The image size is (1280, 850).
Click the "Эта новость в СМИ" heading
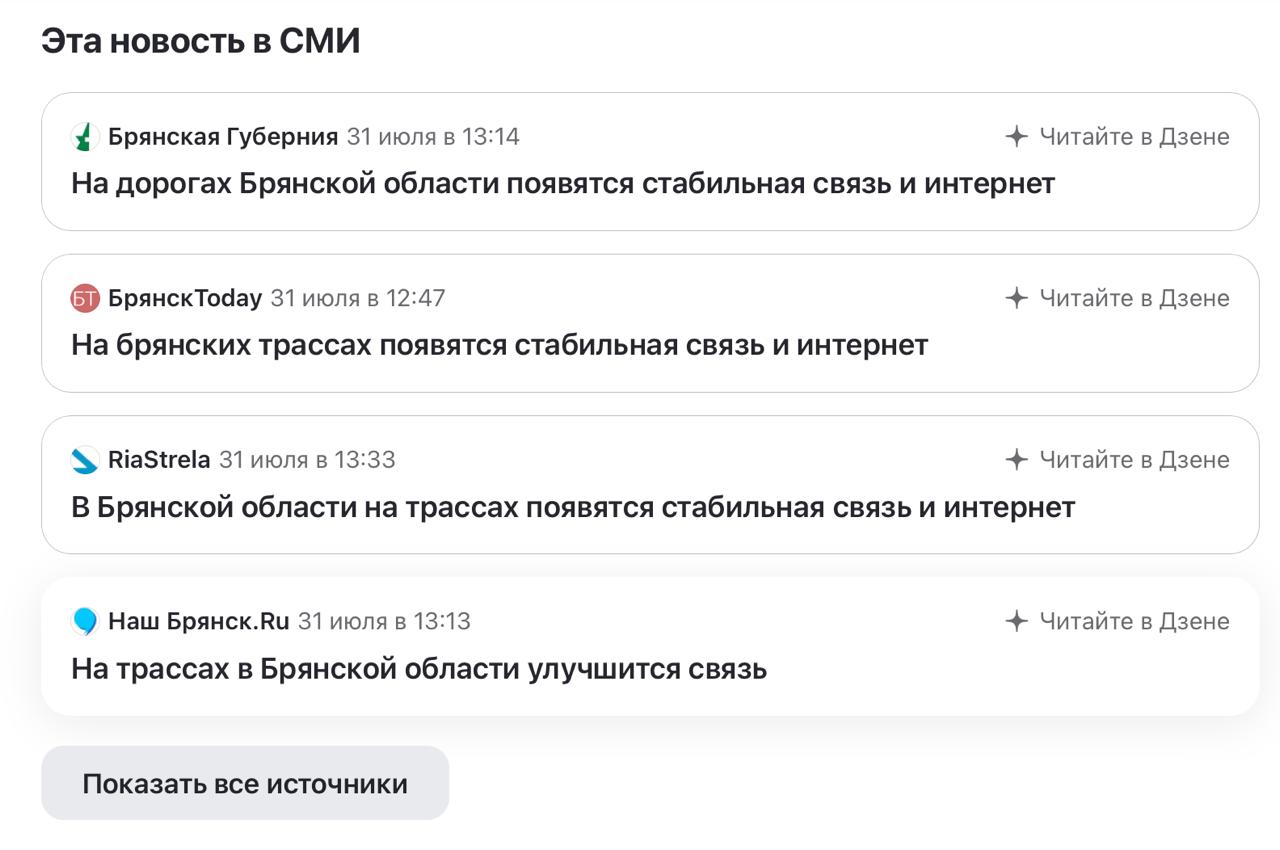point(200,42)
